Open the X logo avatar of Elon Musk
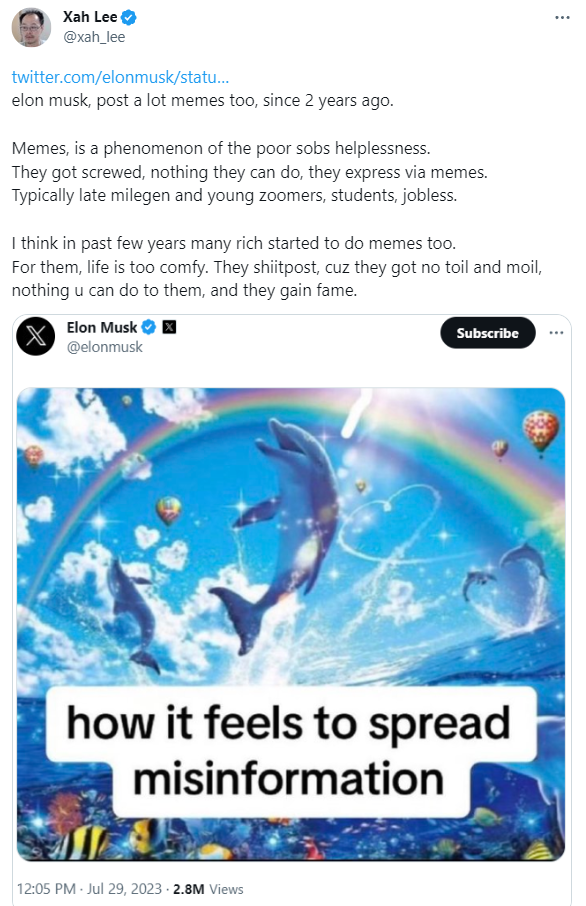The image size is (586, 906). (x=36, y=336)
